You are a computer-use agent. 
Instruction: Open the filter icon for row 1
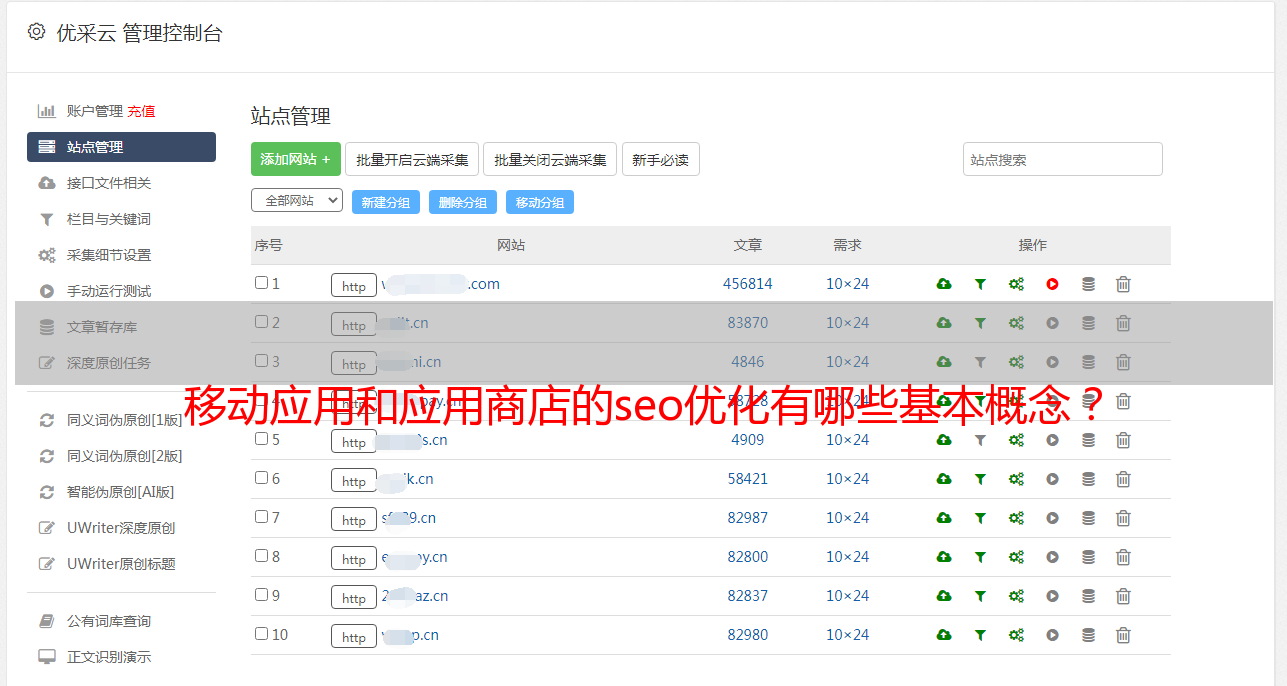tap(980, 284)
